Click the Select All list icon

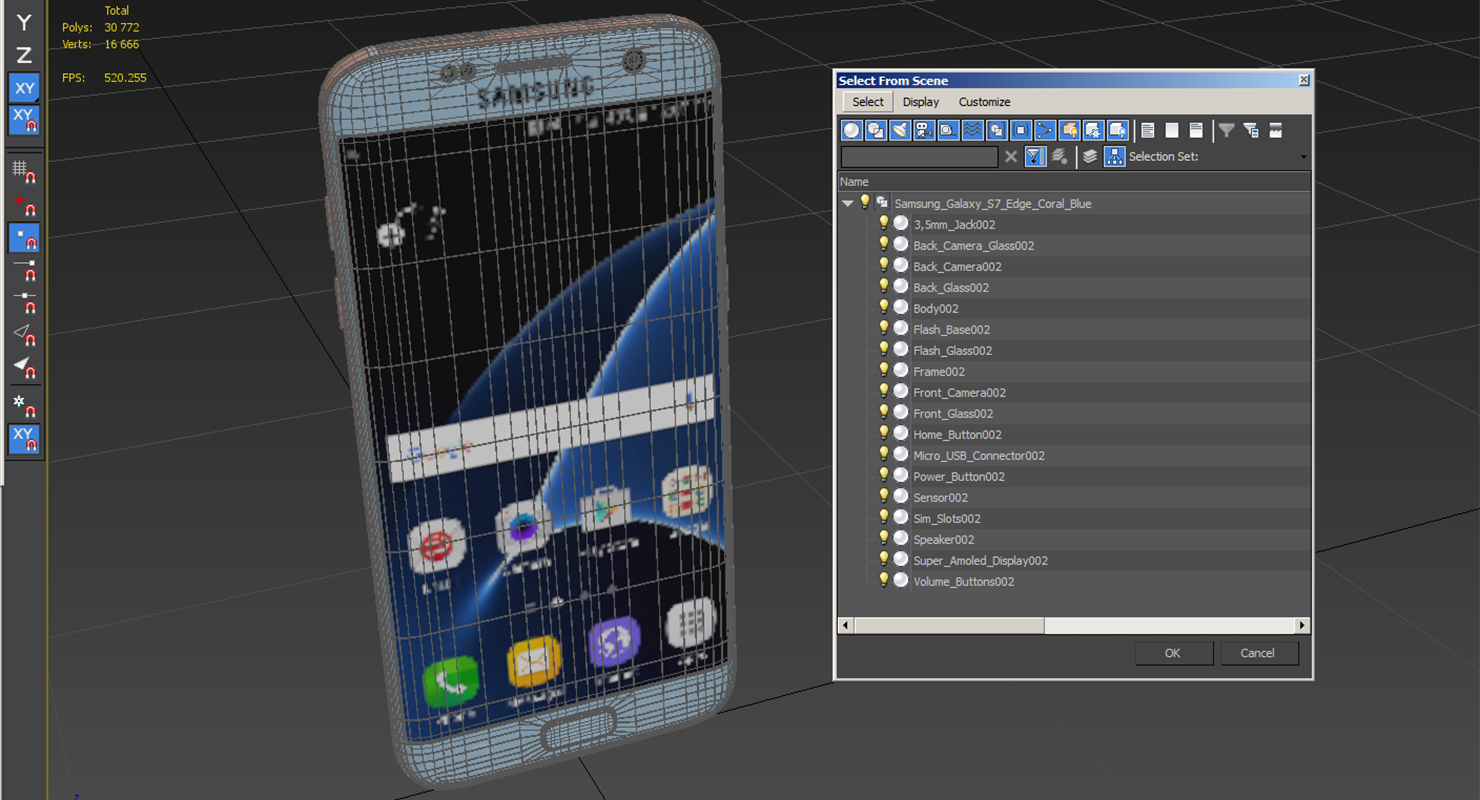click(1148, 130)
